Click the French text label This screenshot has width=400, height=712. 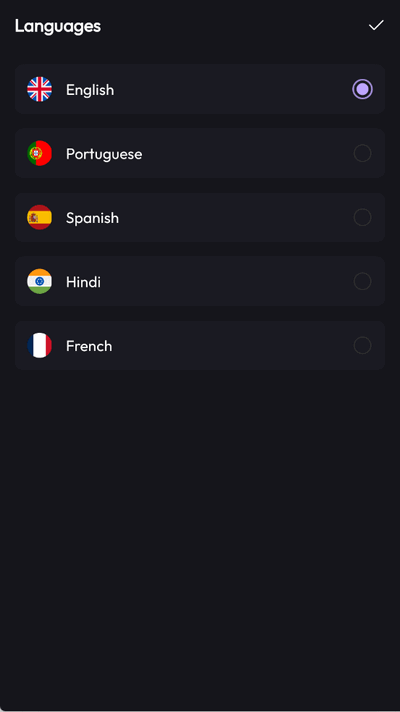click(x=89, y=346)
